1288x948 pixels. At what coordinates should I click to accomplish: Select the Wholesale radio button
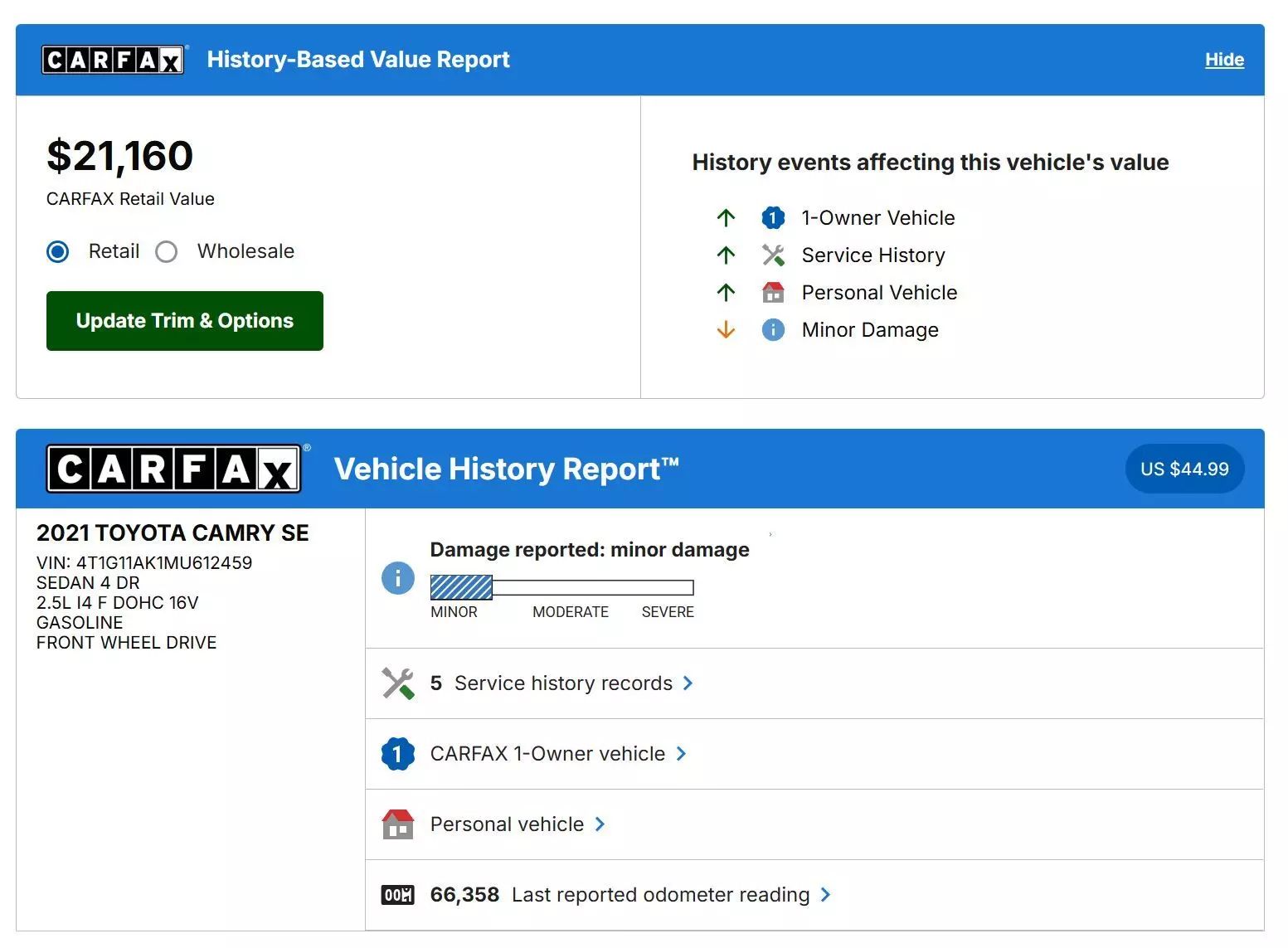167,251
